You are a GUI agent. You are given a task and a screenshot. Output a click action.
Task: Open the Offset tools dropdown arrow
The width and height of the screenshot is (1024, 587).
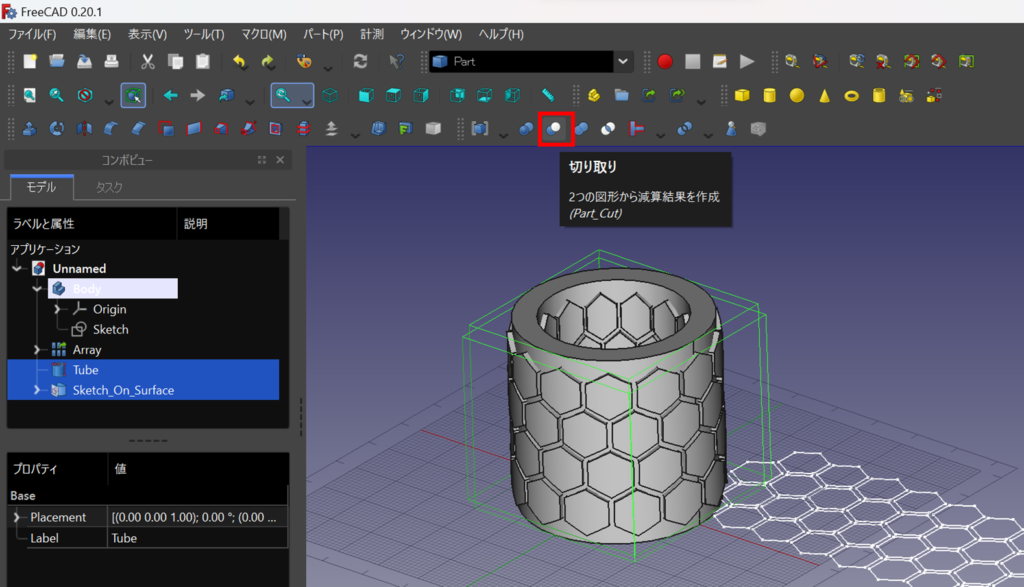[x=355, y=134]
